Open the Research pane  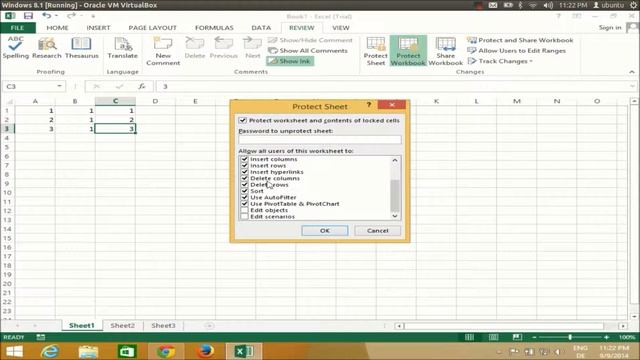[x=47, y=48]
